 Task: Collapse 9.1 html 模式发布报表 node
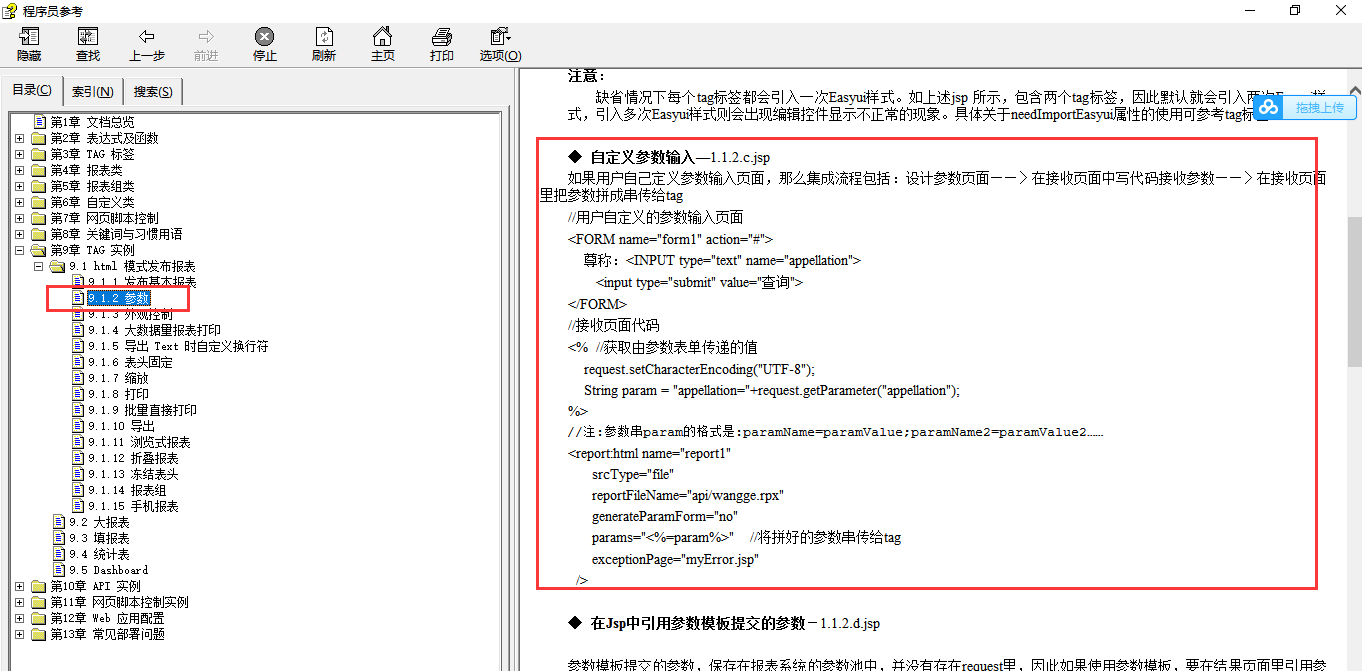pyautogui.click(x=39, y=266)
